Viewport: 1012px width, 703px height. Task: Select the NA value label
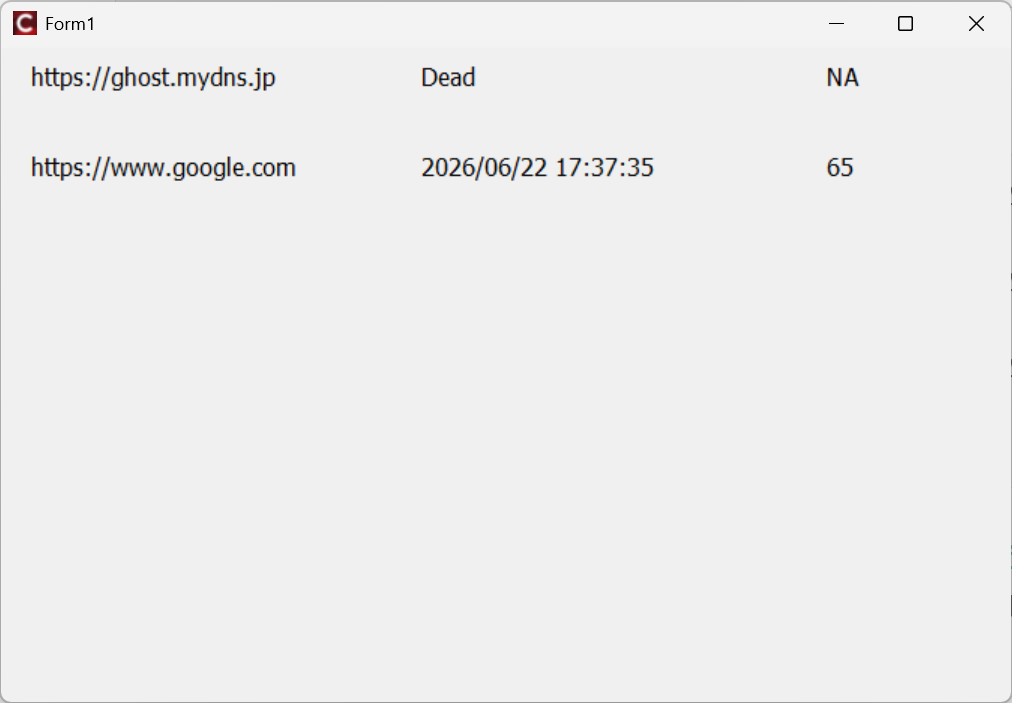(x=842, y=78)
